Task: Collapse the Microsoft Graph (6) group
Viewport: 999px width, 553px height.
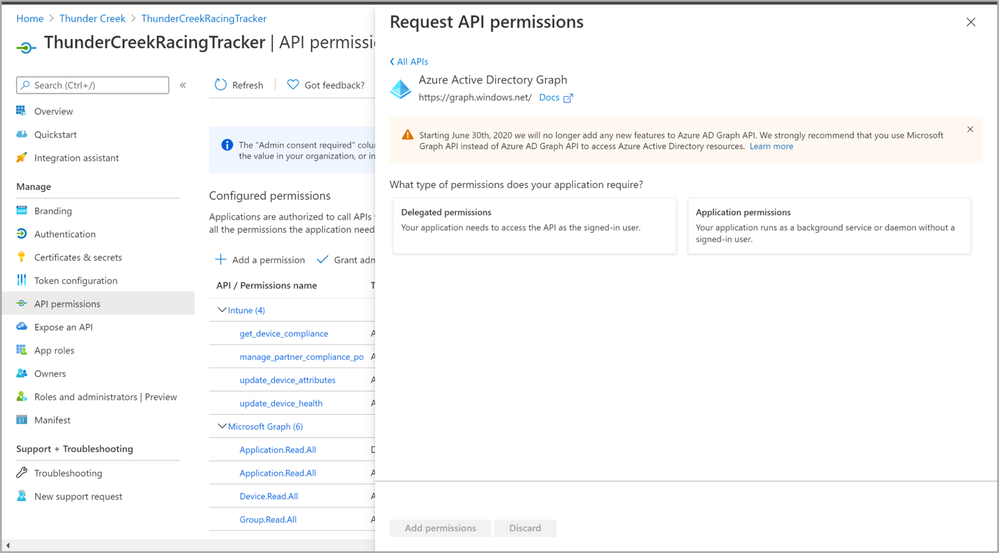Action: [222, 426]
